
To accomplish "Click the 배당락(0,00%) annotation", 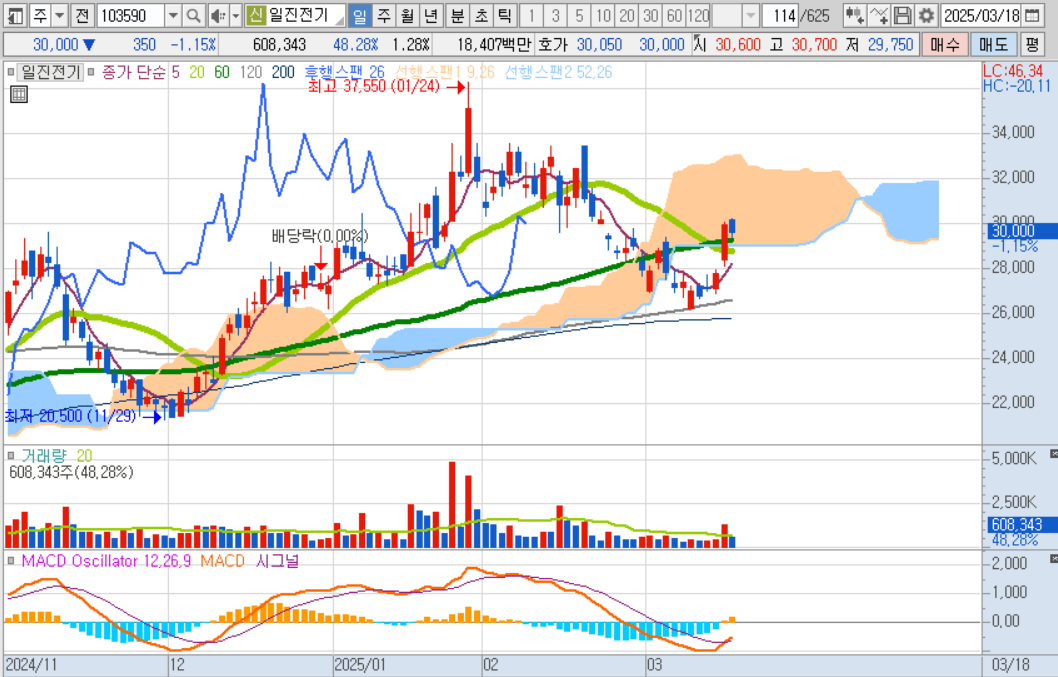I will coord(321,236).
